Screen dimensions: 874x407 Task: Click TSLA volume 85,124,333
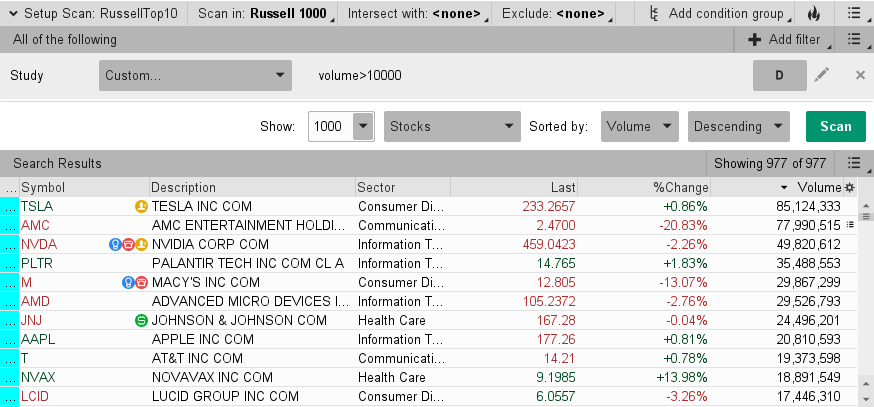pyautogui.click(x=808, y=207)
